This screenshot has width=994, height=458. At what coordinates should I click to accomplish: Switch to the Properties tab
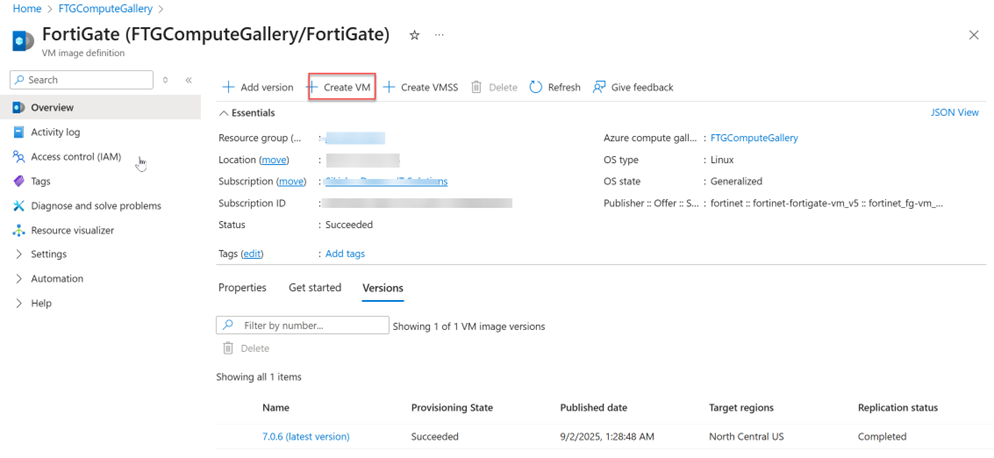tap(242, 288)
